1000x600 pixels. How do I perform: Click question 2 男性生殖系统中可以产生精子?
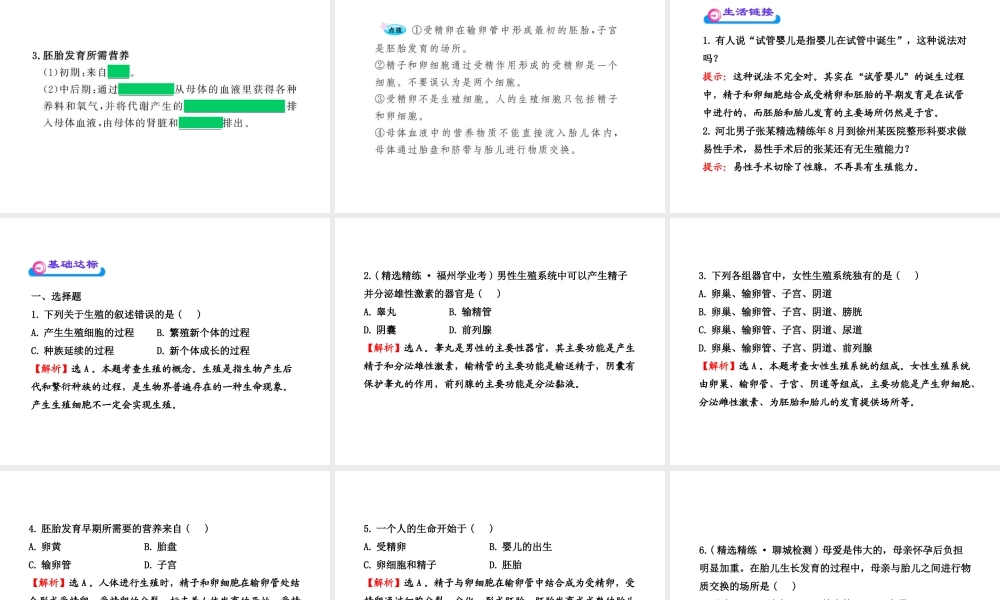point(496,284)
